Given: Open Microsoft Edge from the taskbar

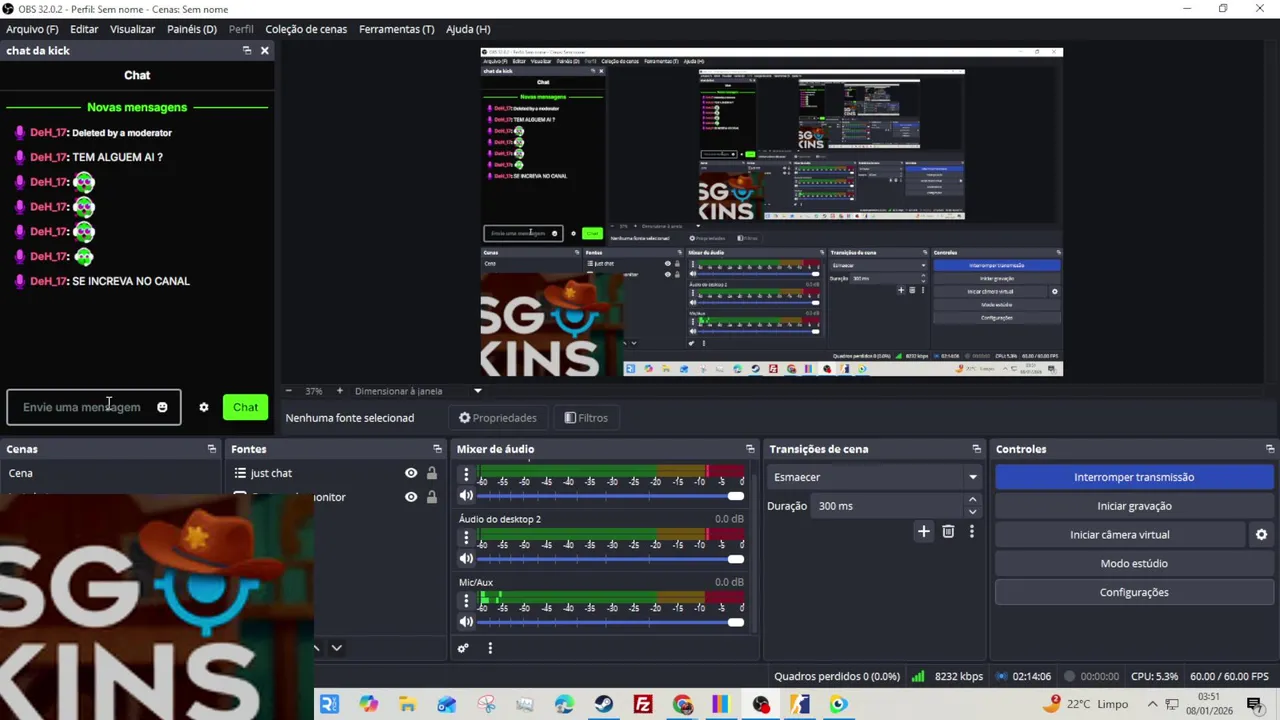Looking at the screenshot, I should (x=565, y=704).
